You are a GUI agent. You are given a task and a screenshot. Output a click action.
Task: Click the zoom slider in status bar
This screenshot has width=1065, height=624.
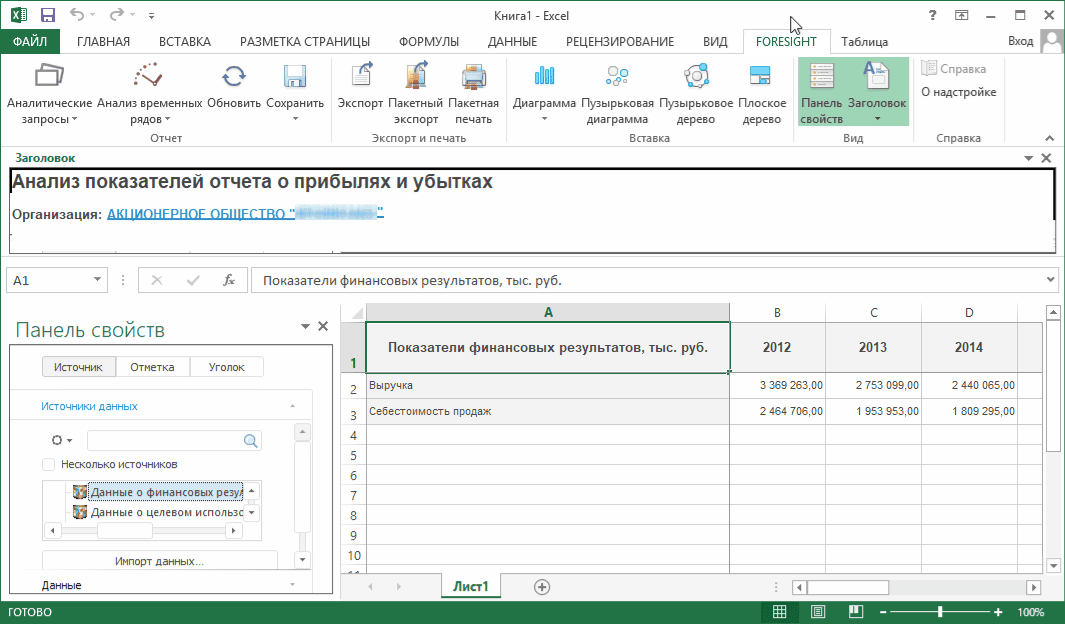(940, 612)
